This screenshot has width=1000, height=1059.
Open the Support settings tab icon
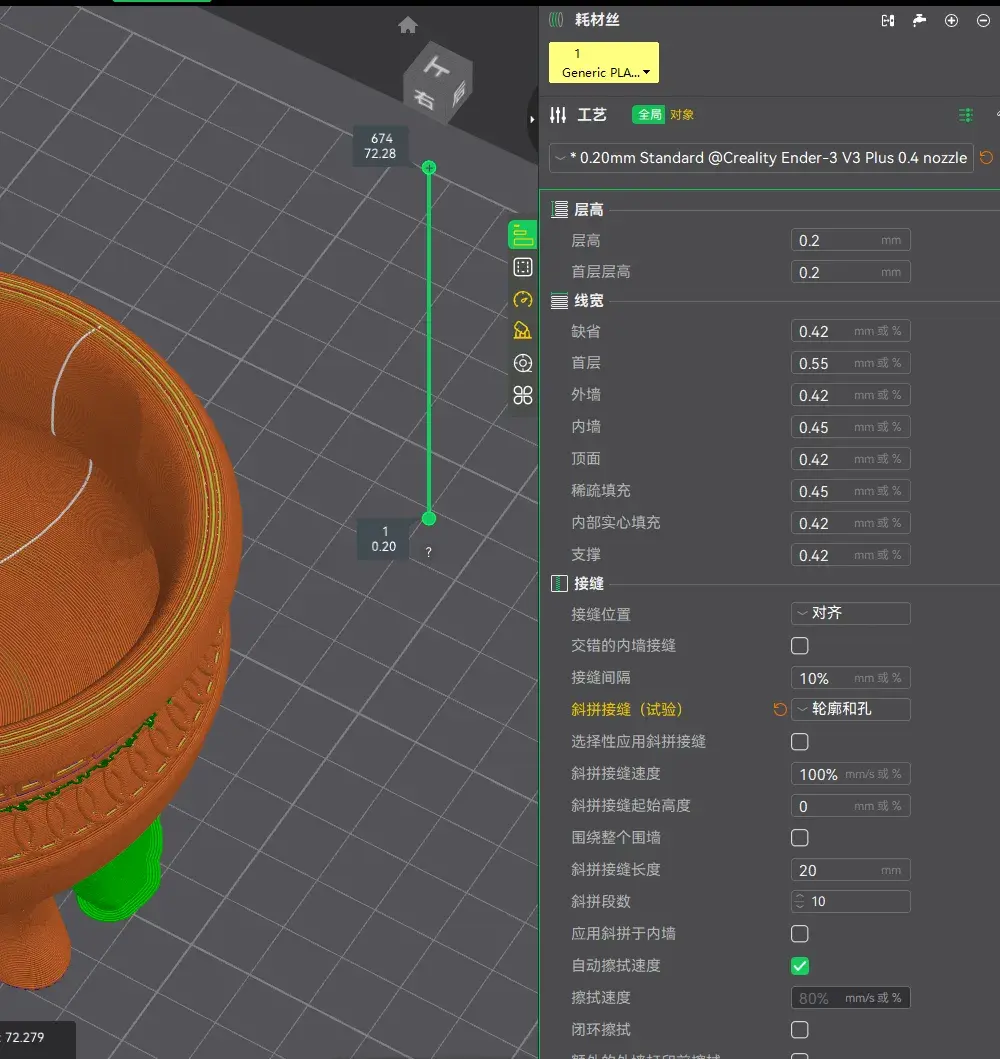tap(522, 331)
